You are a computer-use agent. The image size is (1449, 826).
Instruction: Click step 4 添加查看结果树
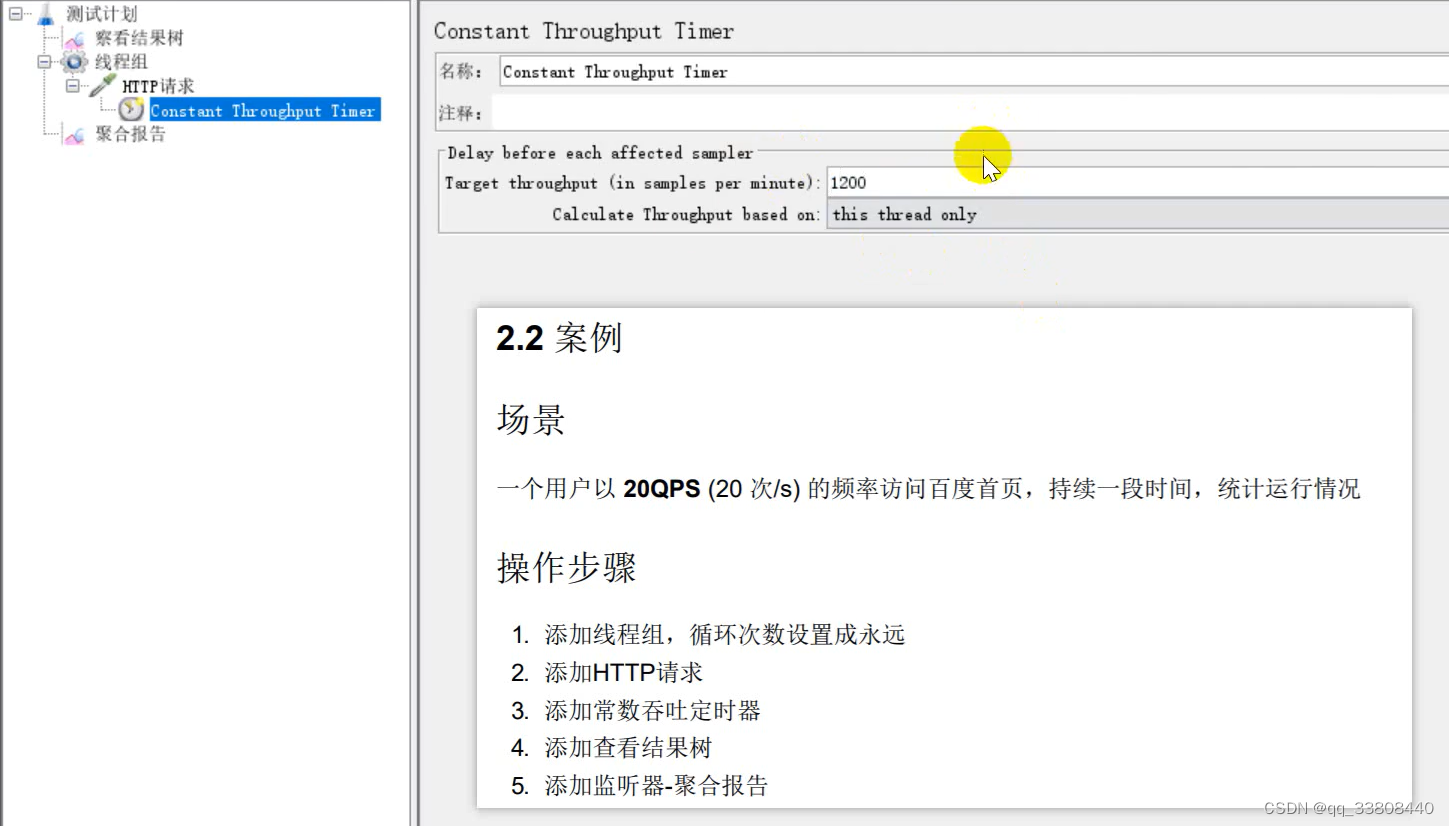click(628, 748)
